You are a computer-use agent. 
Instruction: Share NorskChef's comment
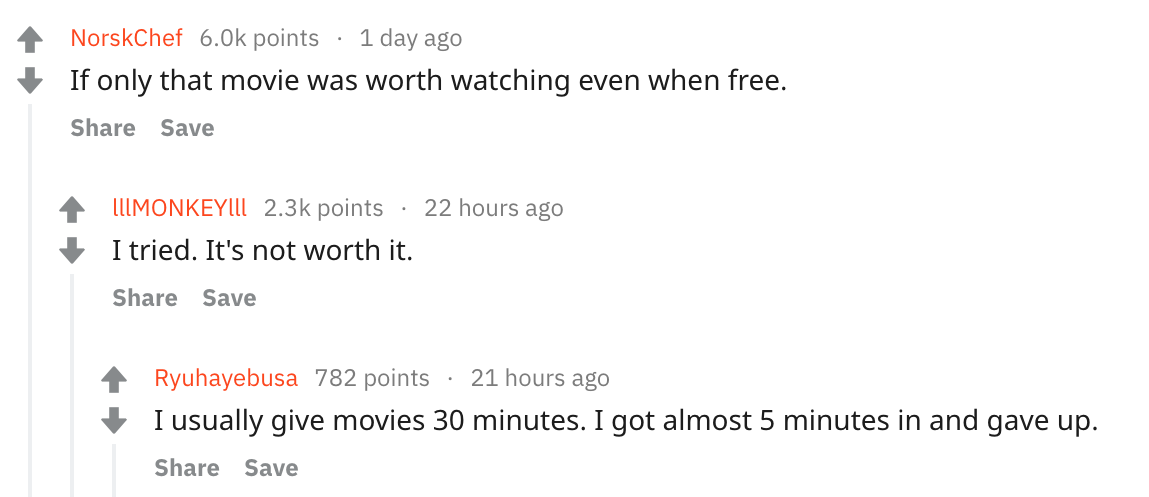[x=103, y=128]
